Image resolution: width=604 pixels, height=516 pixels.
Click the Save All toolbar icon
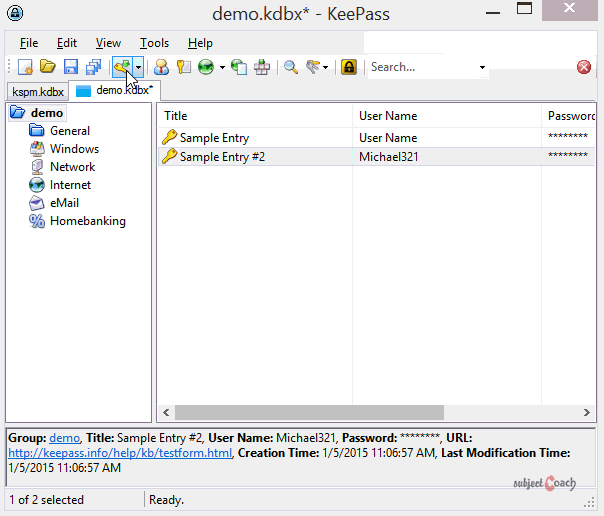click(94, 67)
